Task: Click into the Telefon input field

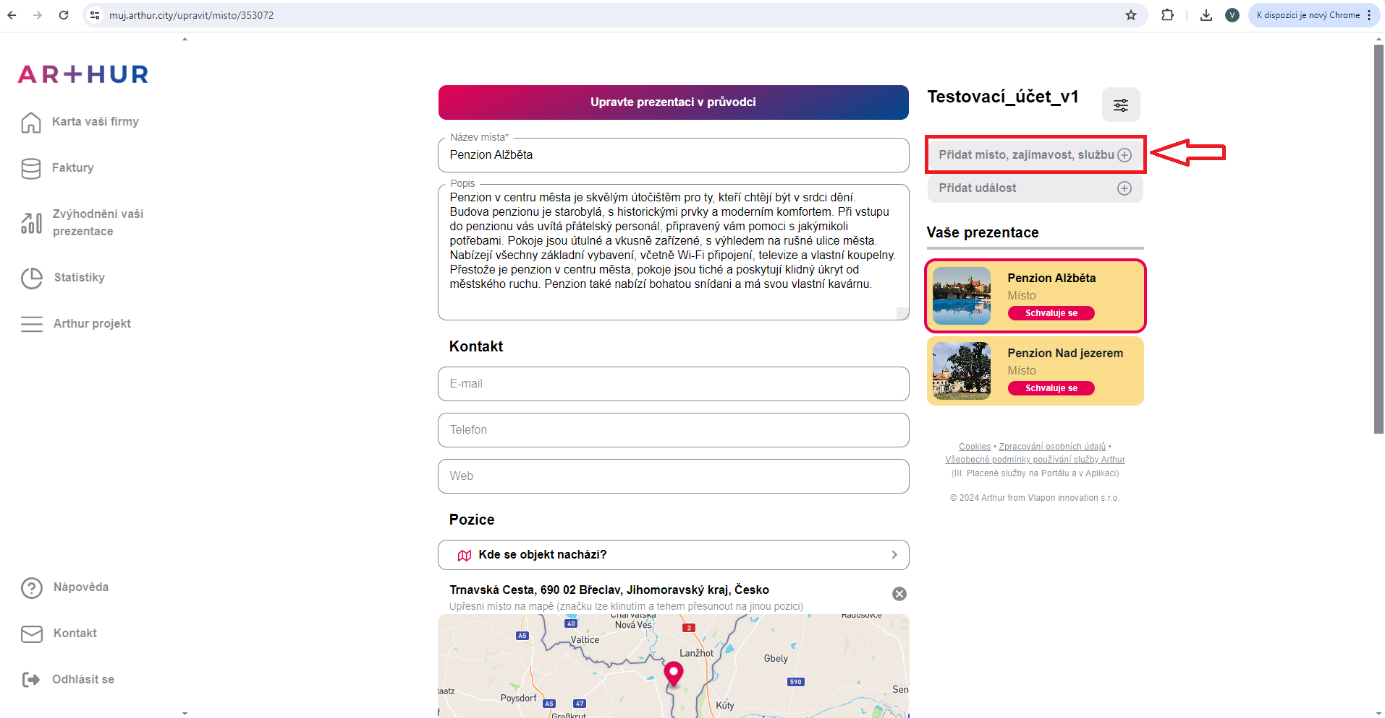Action: 673,430
